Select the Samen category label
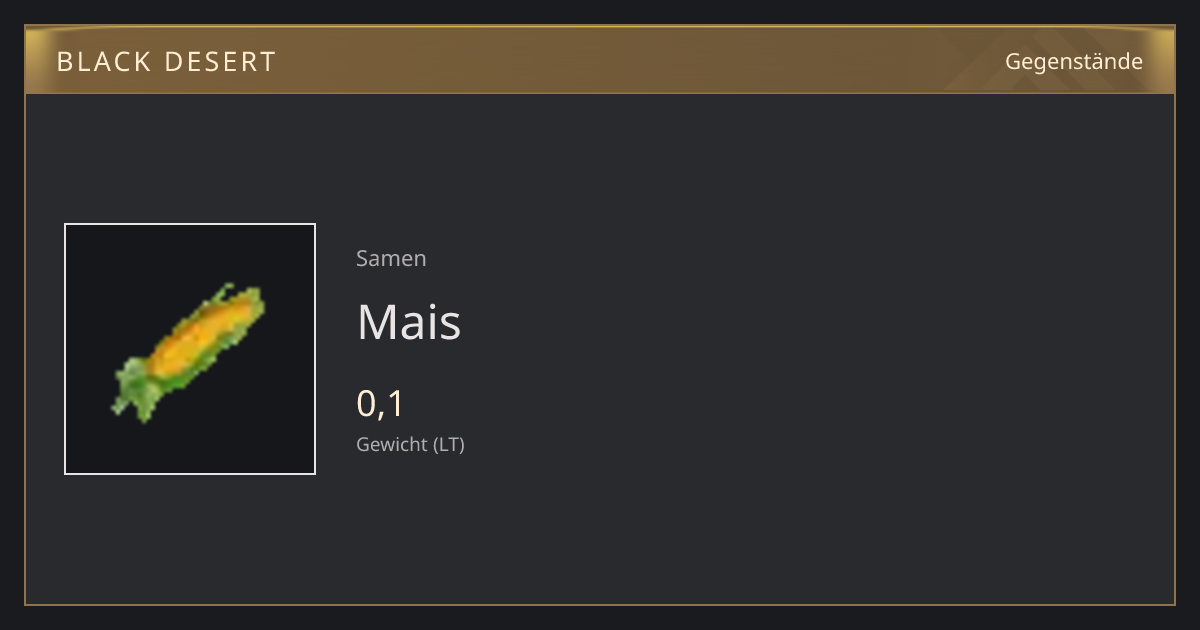Viewport: 1200px width, 630px height. 391,258
